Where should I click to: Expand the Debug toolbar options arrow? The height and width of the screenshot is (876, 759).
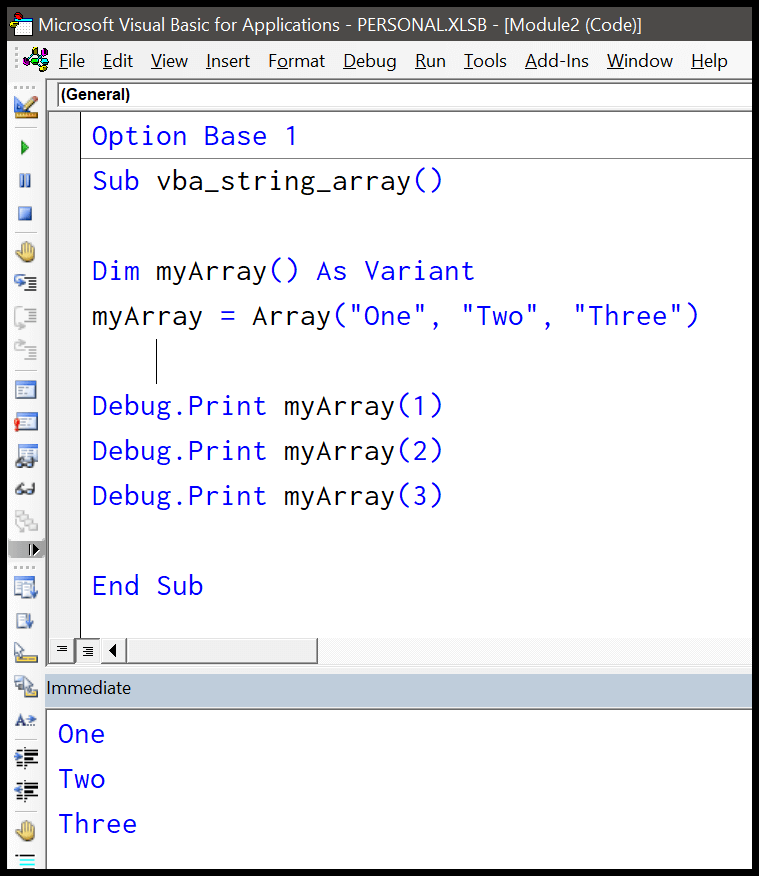(34, 549)
